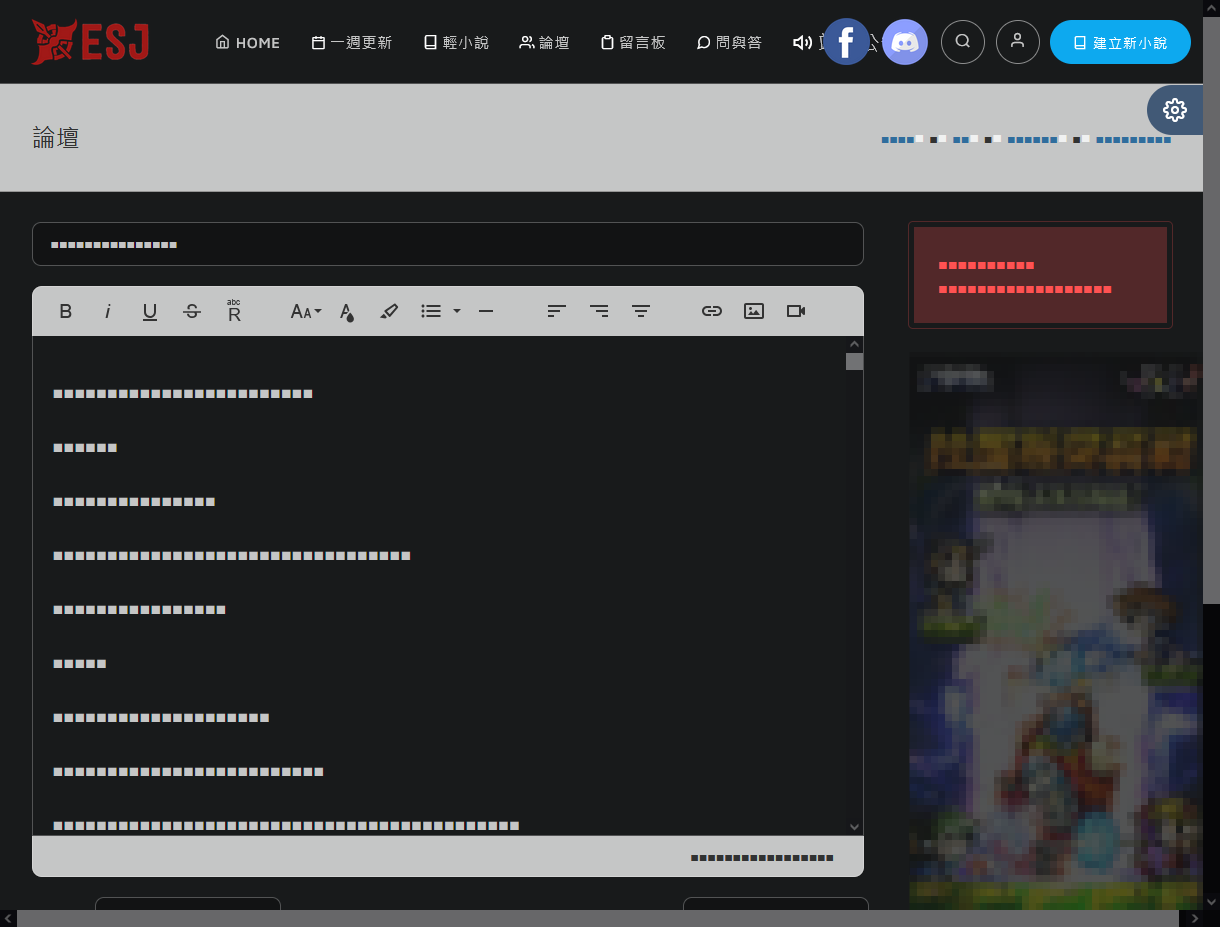
Task: Insert a horizontal rule line
Action: 486,311
